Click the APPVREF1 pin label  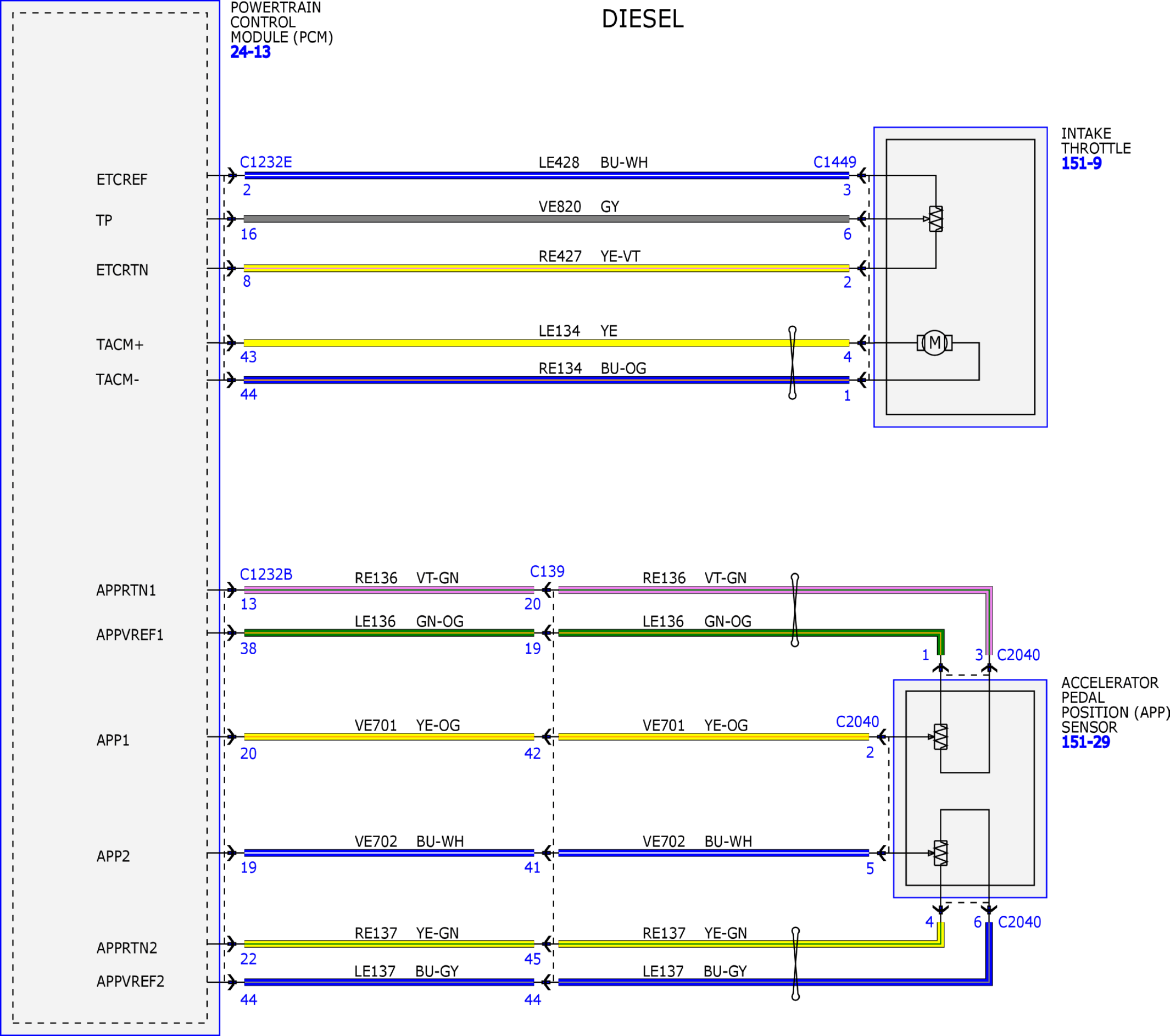tap(130, 635)
